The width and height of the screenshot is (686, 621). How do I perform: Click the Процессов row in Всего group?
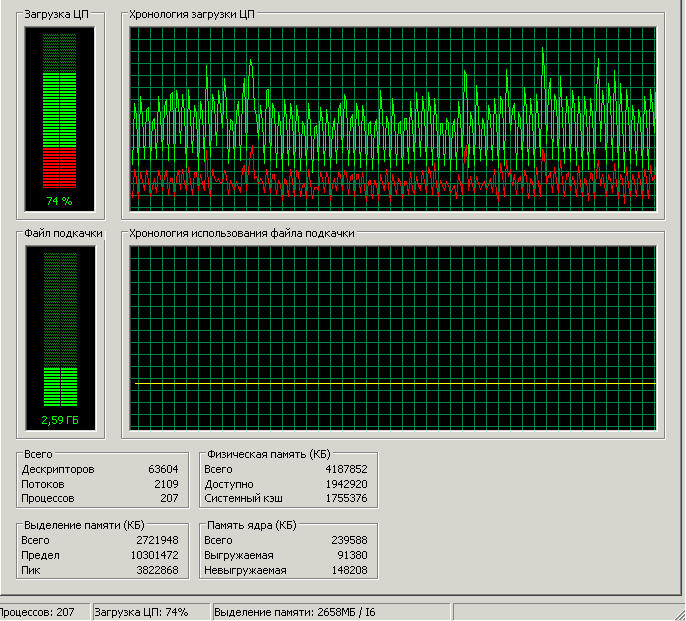coord(100,498)
